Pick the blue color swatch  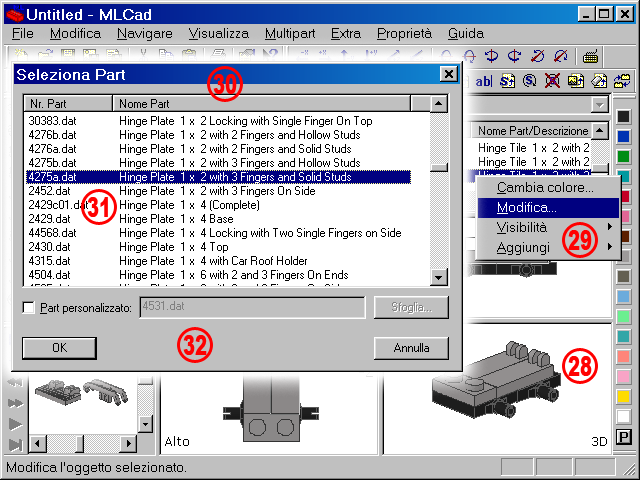tap(623, 136)
